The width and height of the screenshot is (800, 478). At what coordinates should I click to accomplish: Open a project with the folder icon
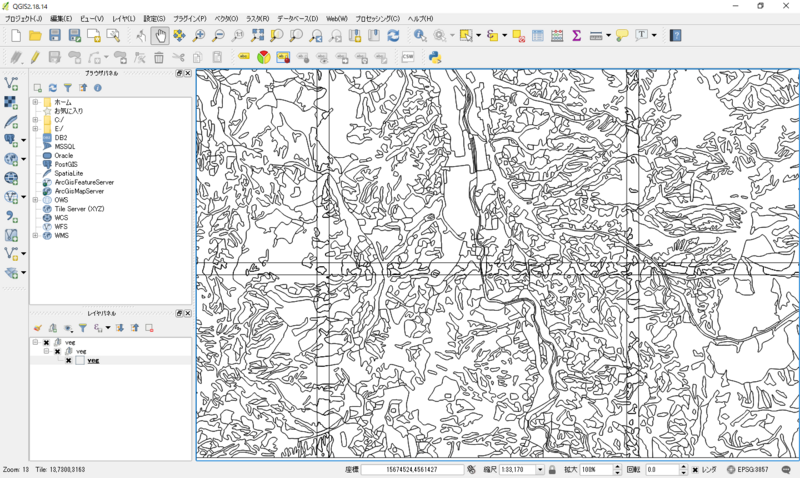pyautogui.click(x=35, y=35)
